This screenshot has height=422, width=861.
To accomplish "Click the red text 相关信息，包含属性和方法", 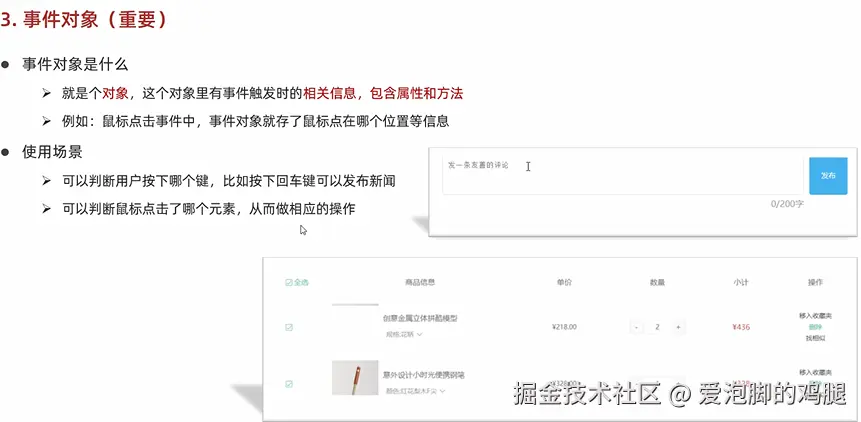I will tap(383, 94).
